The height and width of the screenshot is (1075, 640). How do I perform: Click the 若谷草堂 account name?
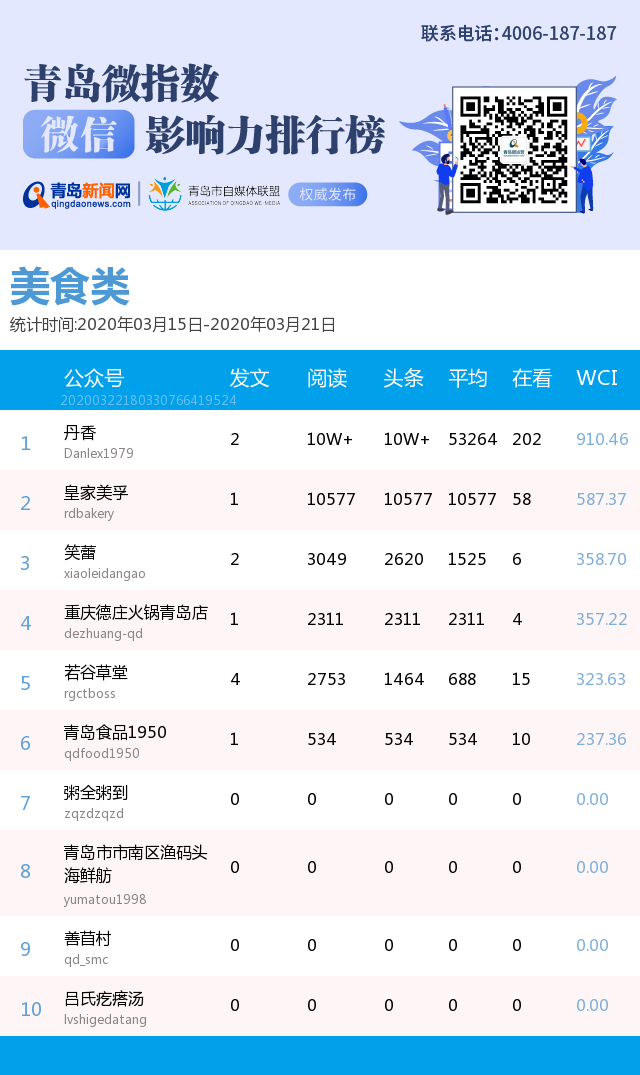[x=96, y=673]
